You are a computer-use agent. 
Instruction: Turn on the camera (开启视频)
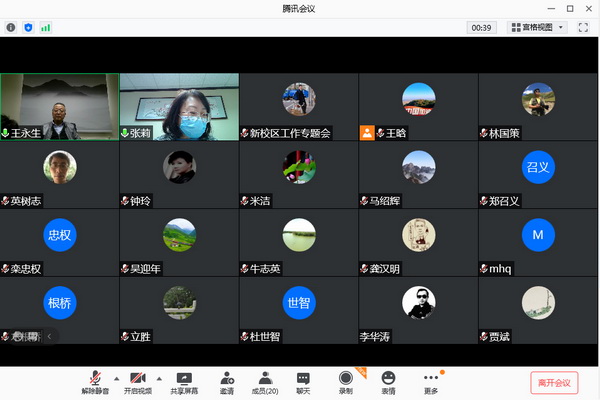140,382
